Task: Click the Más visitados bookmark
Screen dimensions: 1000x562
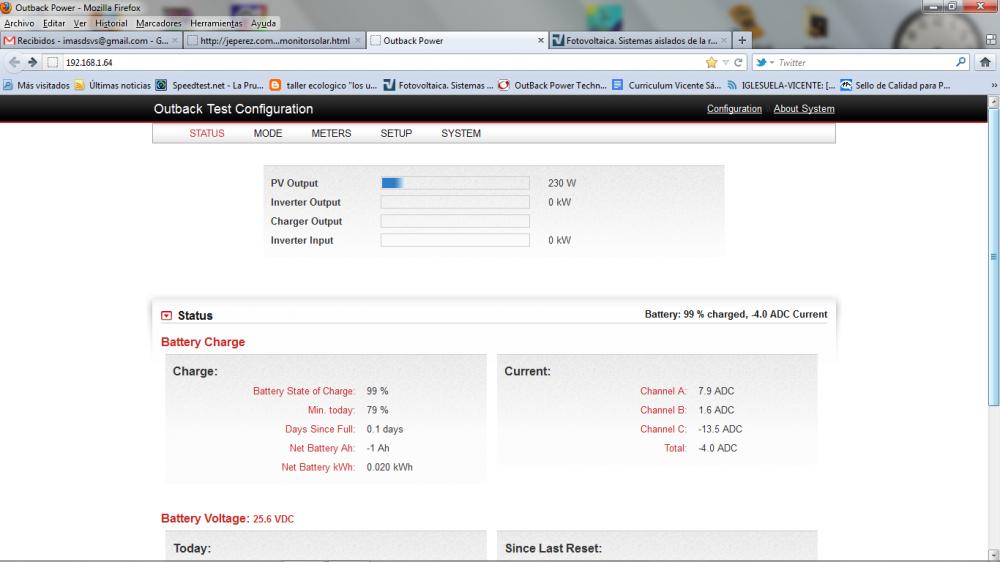Action: pos(37,85)
